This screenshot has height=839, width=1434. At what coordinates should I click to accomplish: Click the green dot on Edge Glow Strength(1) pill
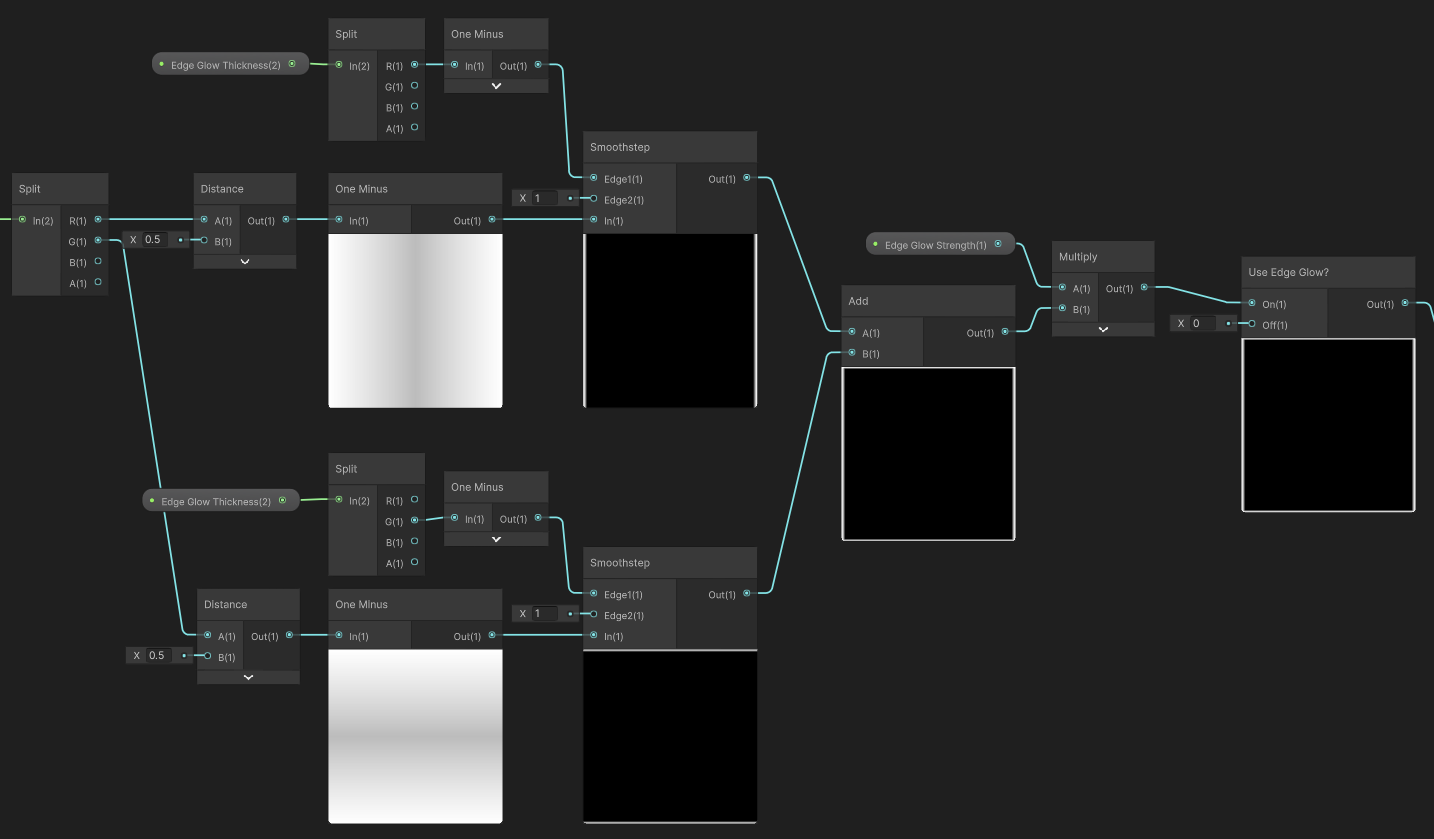[877, 243]
